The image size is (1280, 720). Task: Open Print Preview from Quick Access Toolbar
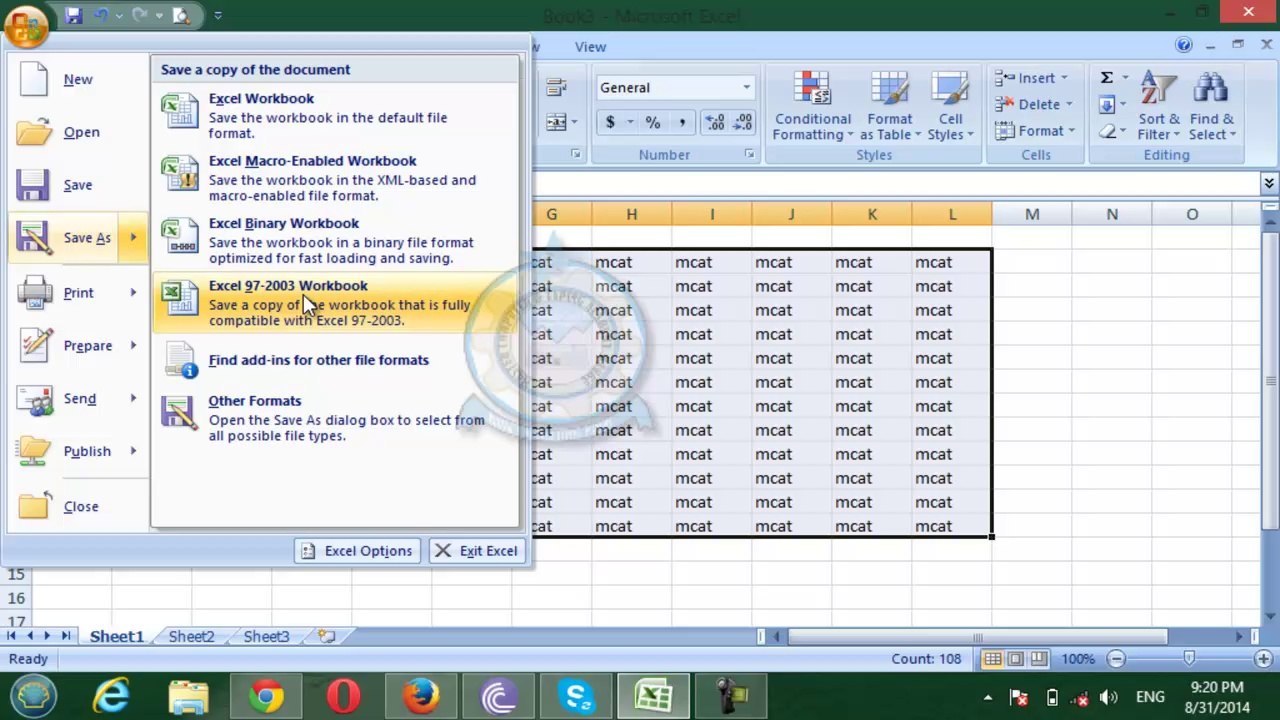181,15
